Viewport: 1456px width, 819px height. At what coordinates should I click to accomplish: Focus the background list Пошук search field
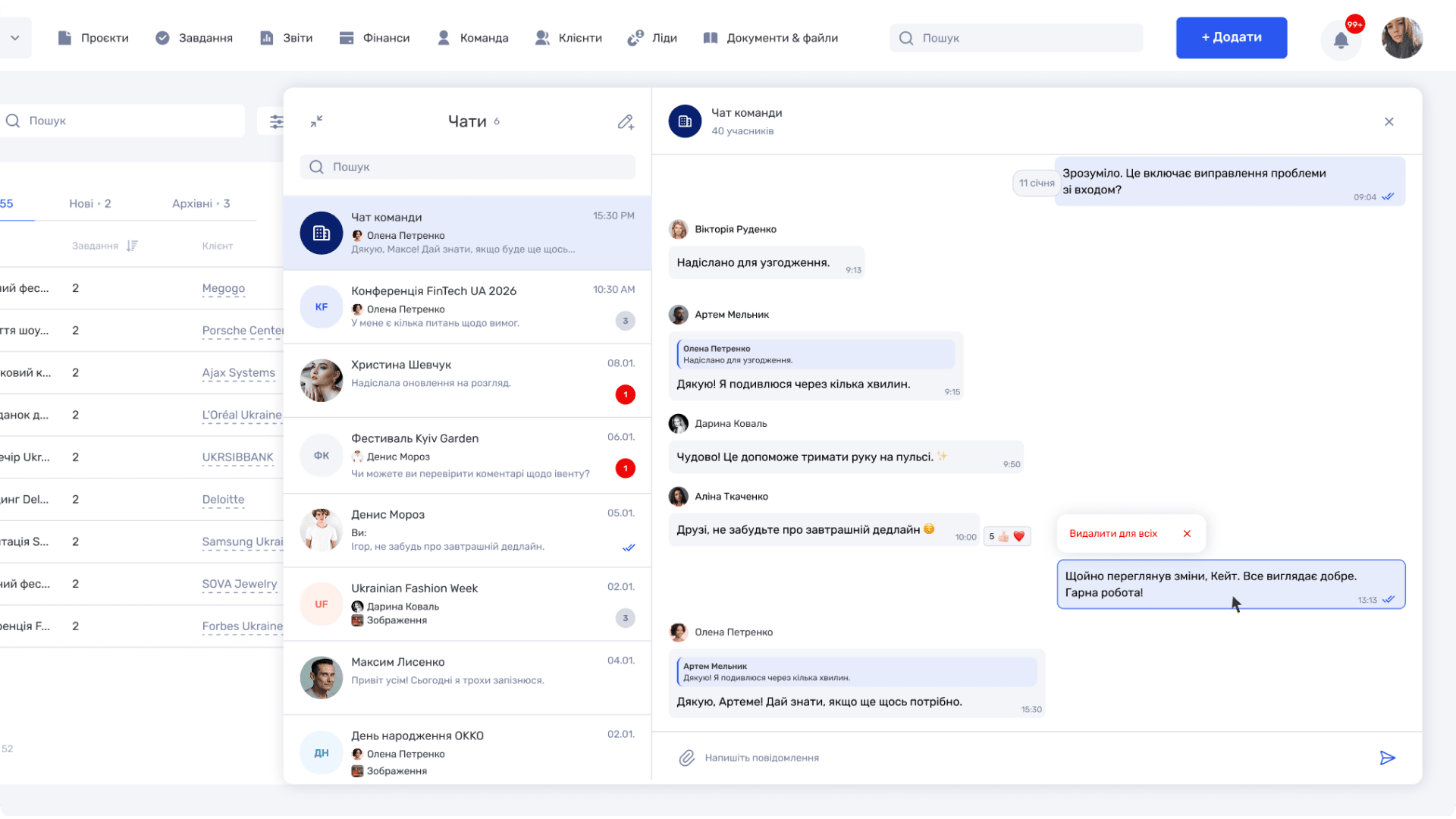coord(123,121)
